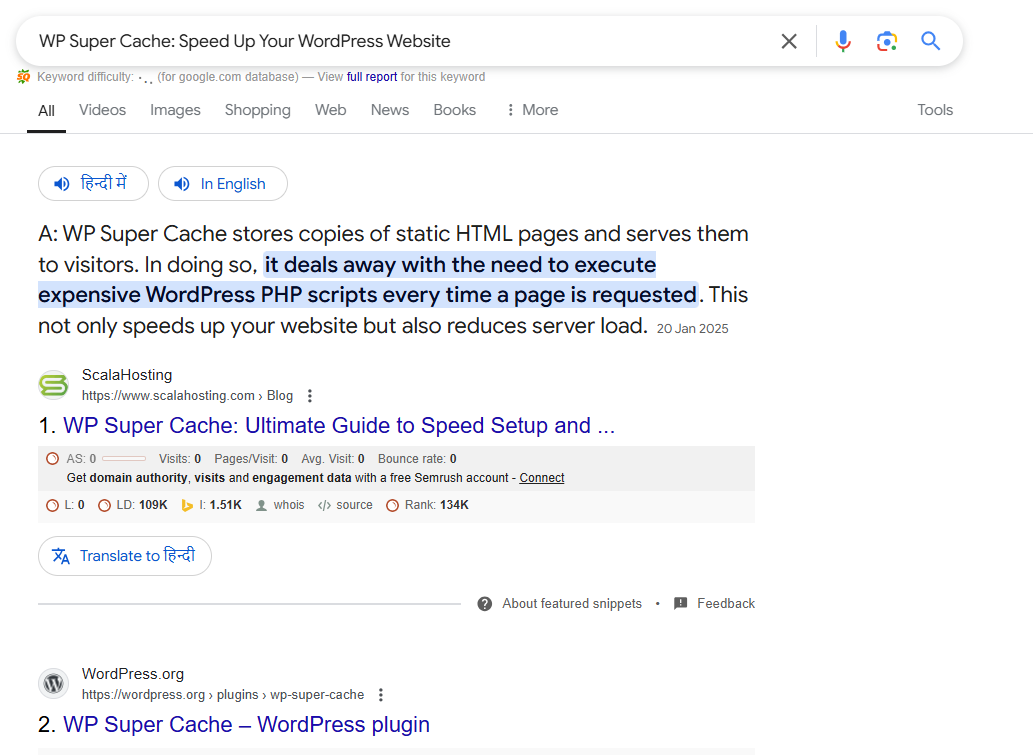Play the Hindi audio reading
The image size is (1033, 755).
93,184
